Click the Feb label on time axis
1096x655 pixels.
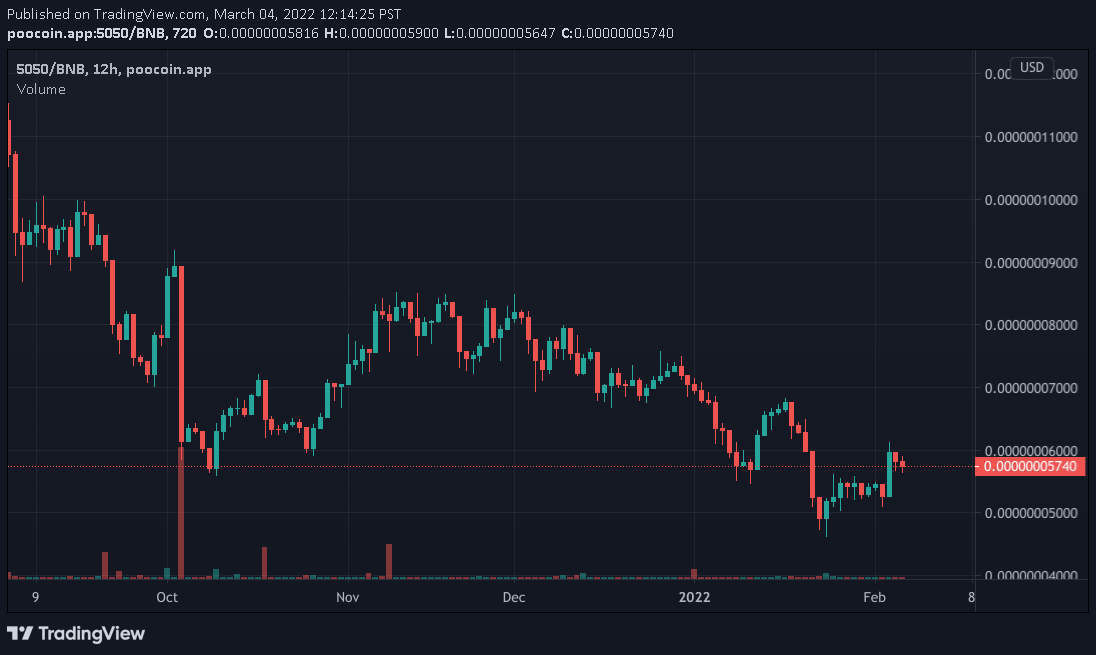pyautogui.click(x=874, y=597)
